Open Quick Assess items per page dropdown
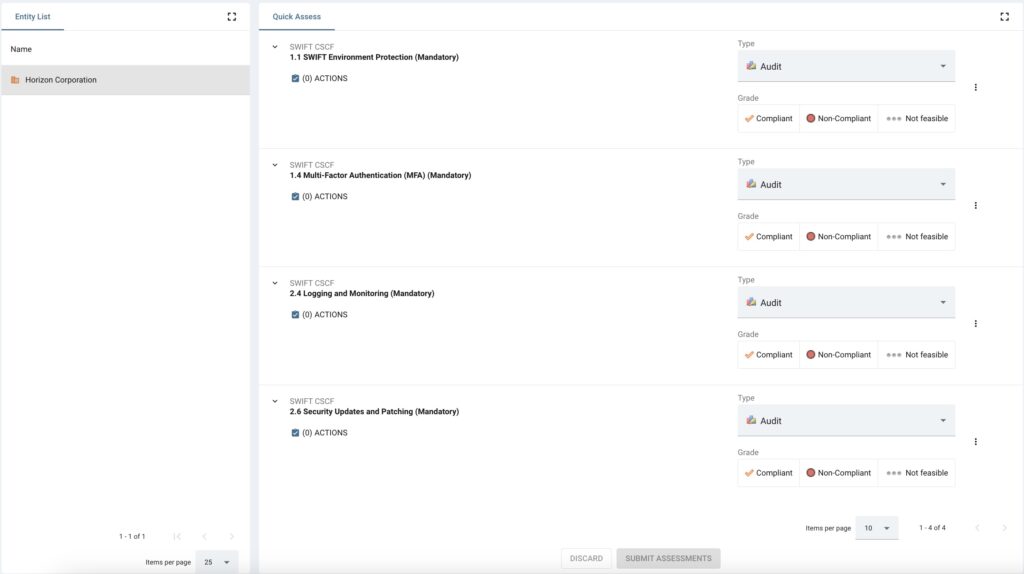The width and height of the screenshot is (1024, 574). click(x=877, y=528)
